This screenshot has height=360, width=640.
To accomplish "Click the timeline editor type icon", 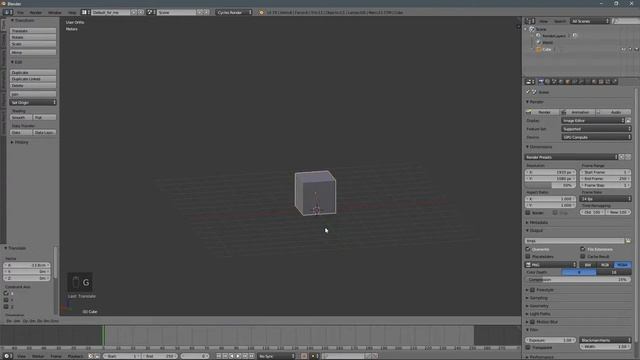I will point(7,356).
